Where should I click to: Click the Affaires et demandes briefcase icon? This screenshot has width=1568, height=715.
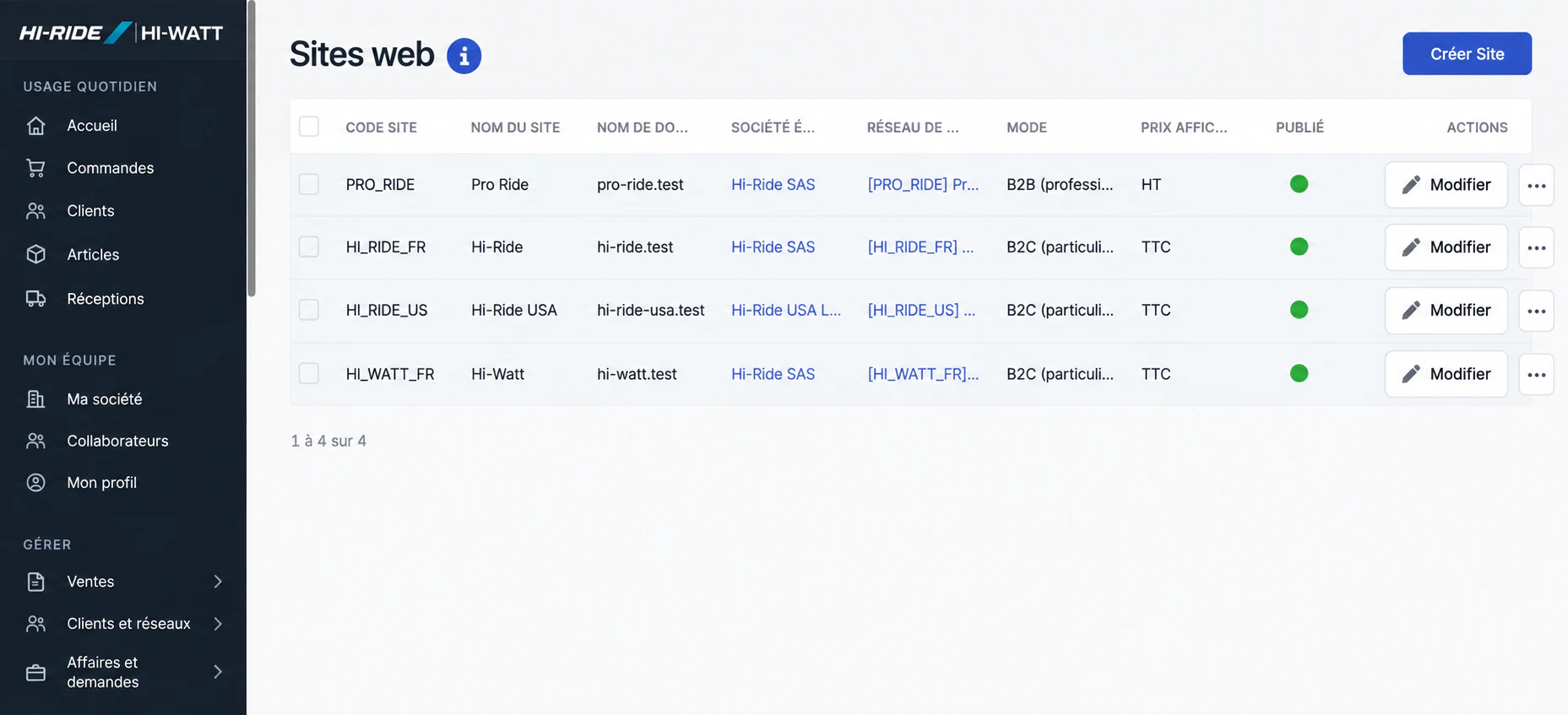35,673
